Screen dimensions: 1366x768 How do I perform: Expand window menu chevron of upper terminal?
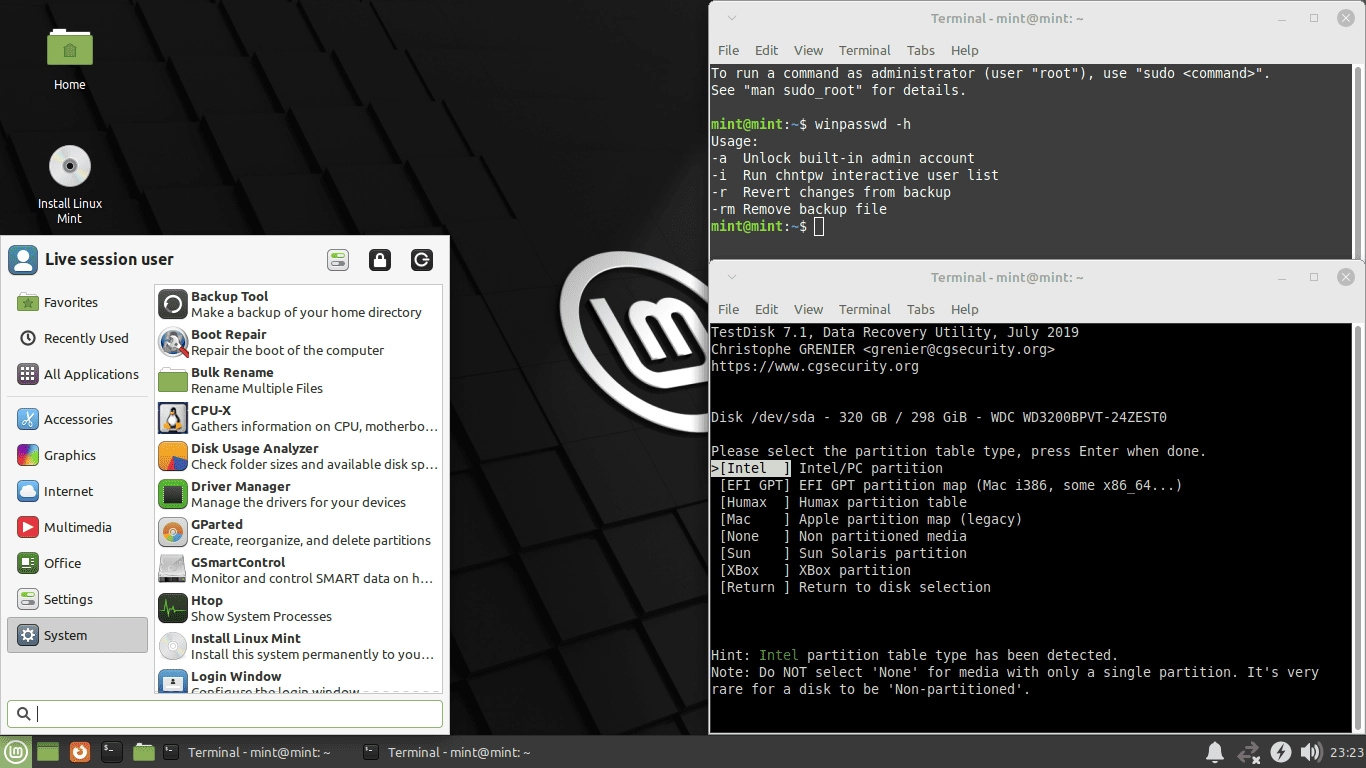click(732, 18)
